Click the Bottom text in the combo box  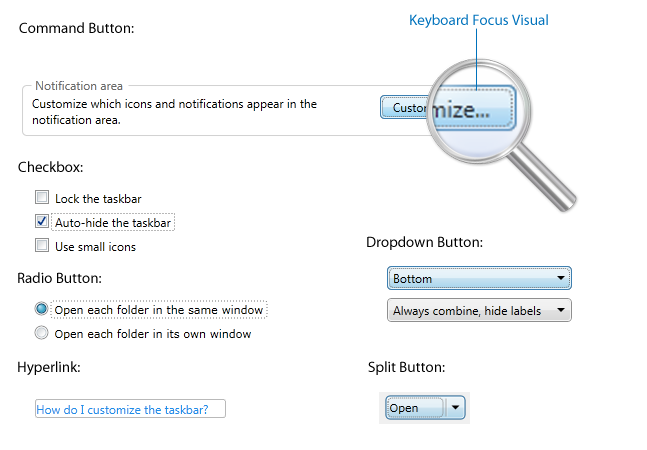point(412,279)
